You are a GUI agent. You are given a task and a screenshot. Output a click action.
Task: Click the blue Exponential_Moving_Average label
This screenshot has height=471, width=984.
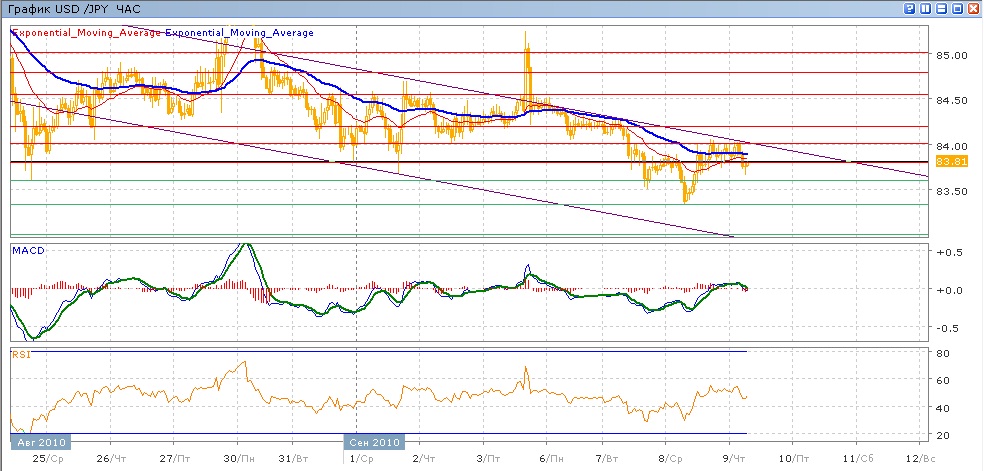point(240,33)
